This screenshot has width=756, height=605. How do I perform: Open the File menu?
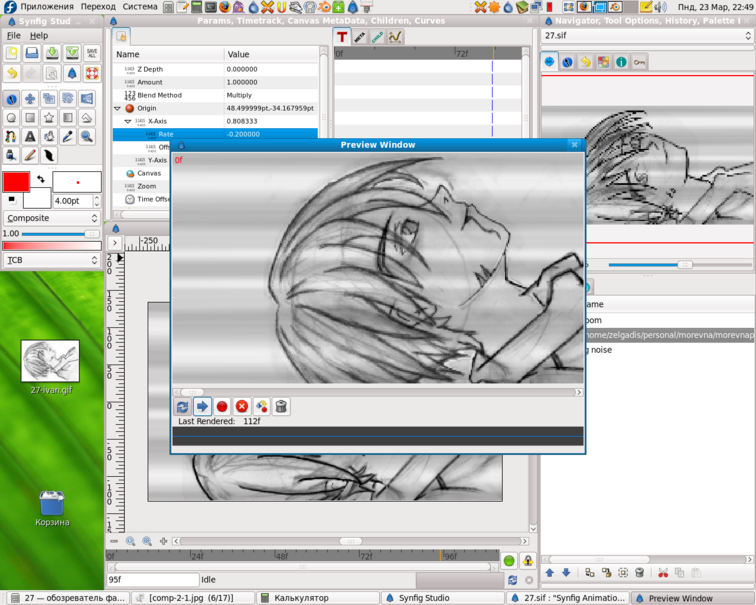[x=14, y=35]
